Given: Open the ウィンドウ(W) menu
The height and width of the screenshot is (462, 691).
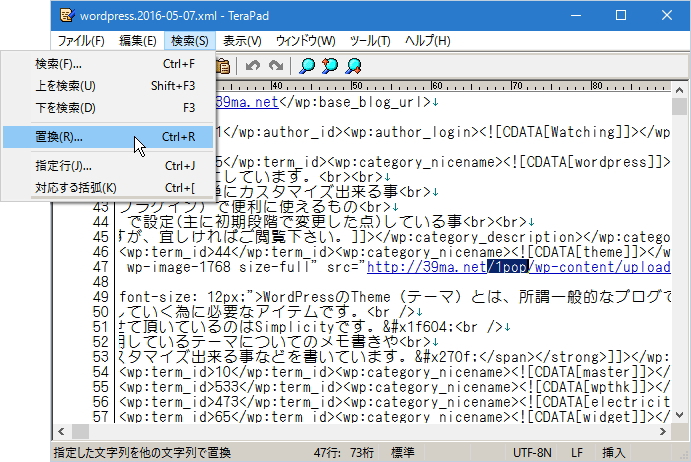Looking at the screenshot, I should point(305,41).
